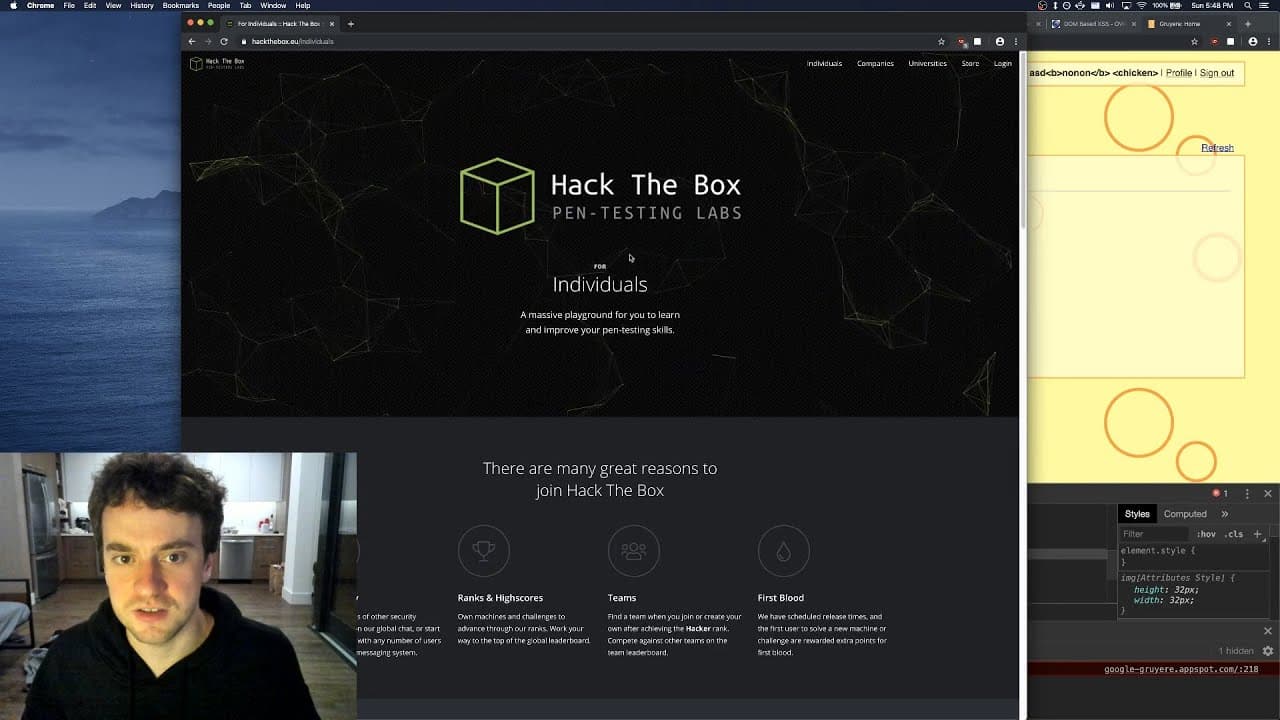Select the Styles tab in DevTools
Screen dimensions: 1280x720
point(1137,514)
